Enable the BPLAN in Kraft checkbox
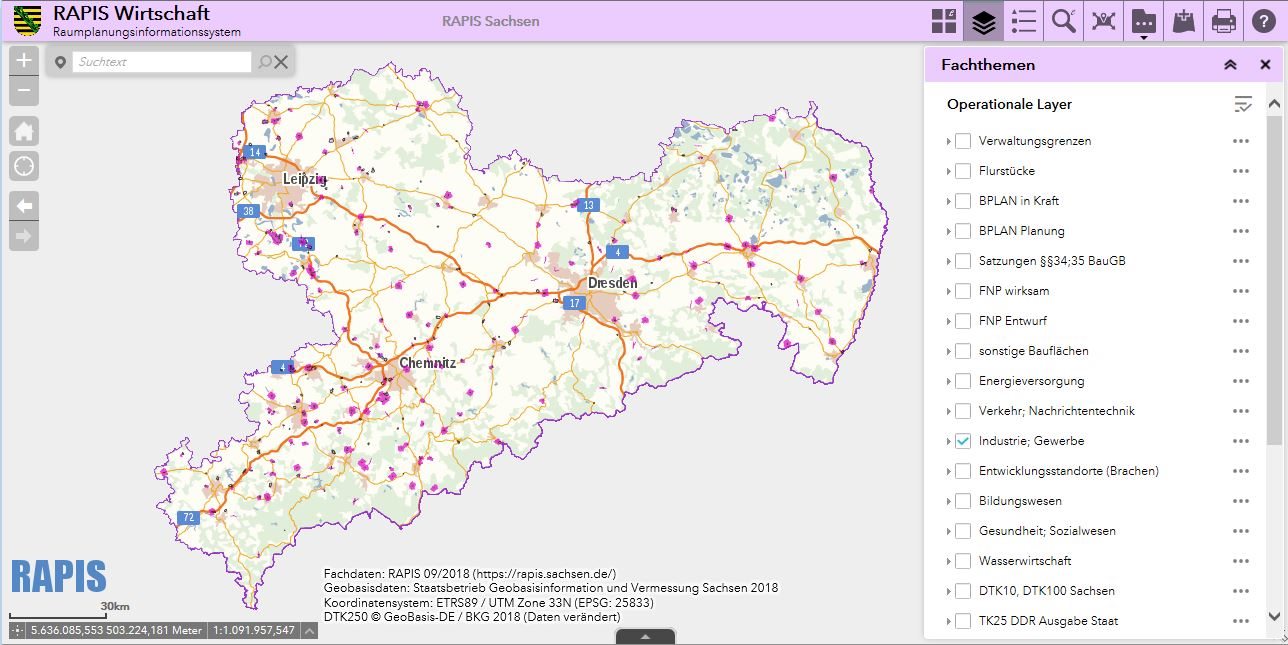This screenshot has height=645, width=1288. 963,201
